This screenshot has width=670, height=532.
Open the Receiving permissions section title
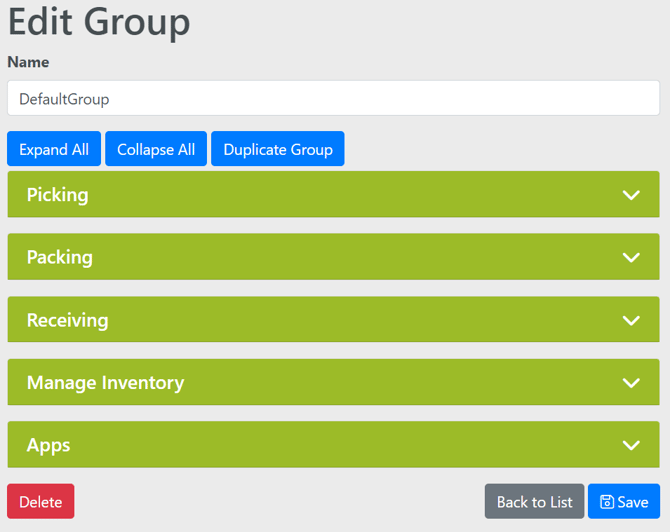67,320
